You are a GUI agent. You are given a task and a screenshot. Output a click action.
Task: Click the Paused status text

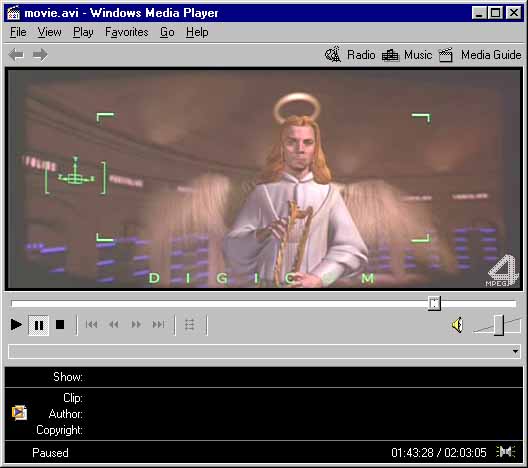point(50,453)
